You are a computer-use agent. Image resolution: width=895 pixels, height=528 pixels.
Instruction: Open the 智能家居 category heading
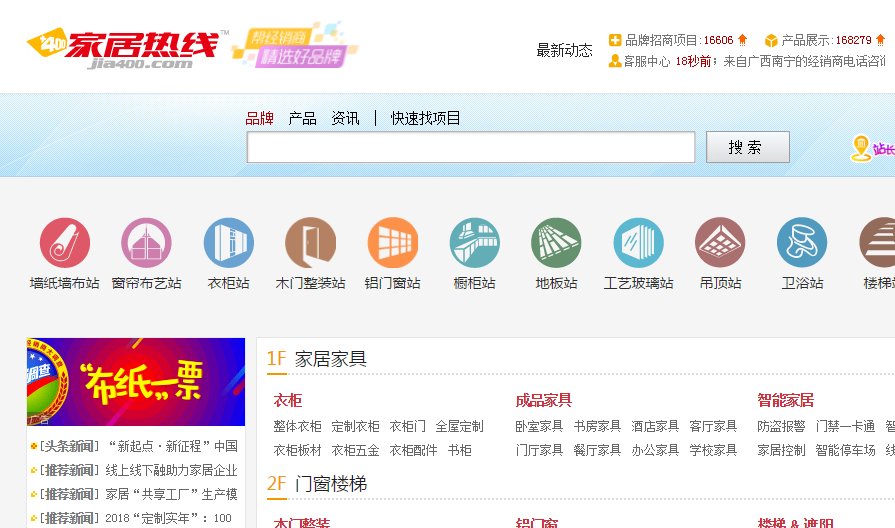click(785, 400)
